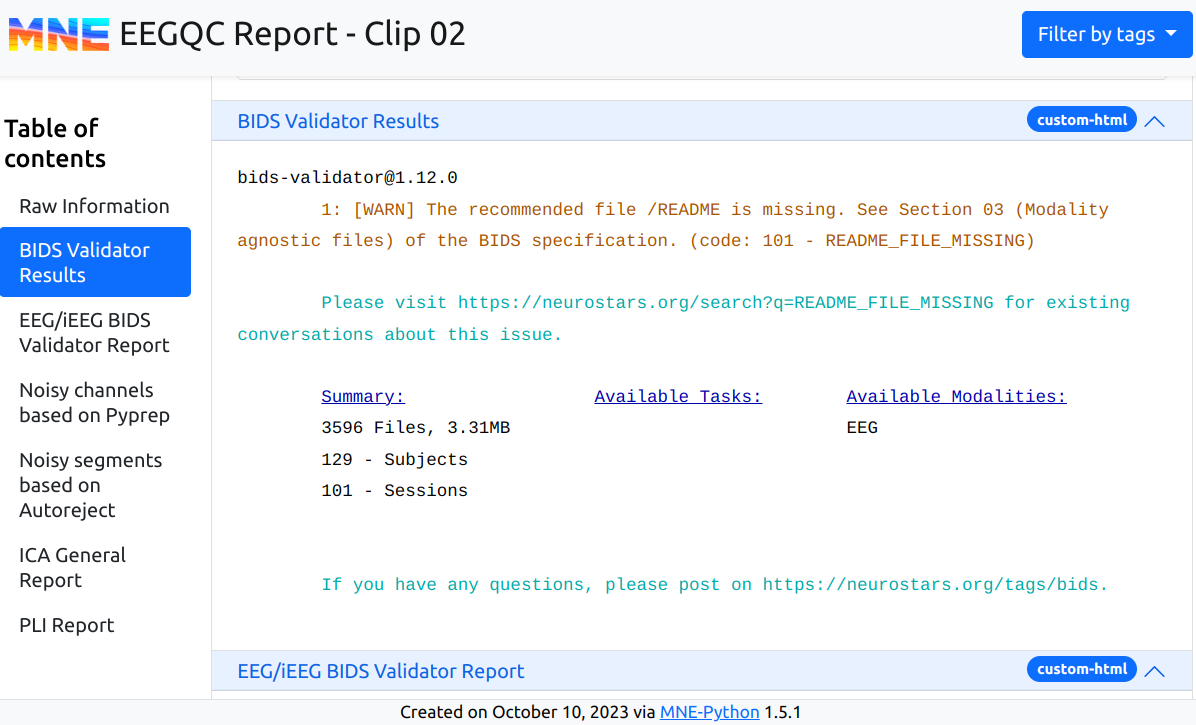Viewport: 1196px width, 725px height.
Task: Click EEG/iEEG BIDS Validator Report section title
Action: 380,671
